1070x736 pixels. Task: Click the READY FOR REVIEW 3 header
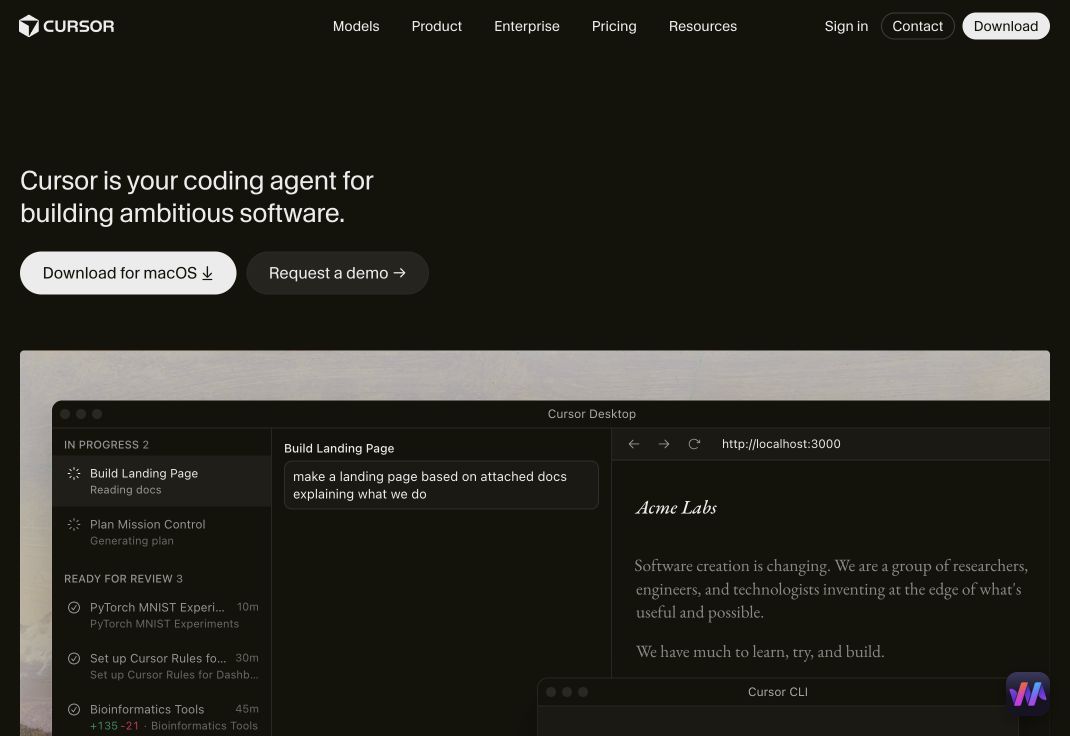pos(124,578)
